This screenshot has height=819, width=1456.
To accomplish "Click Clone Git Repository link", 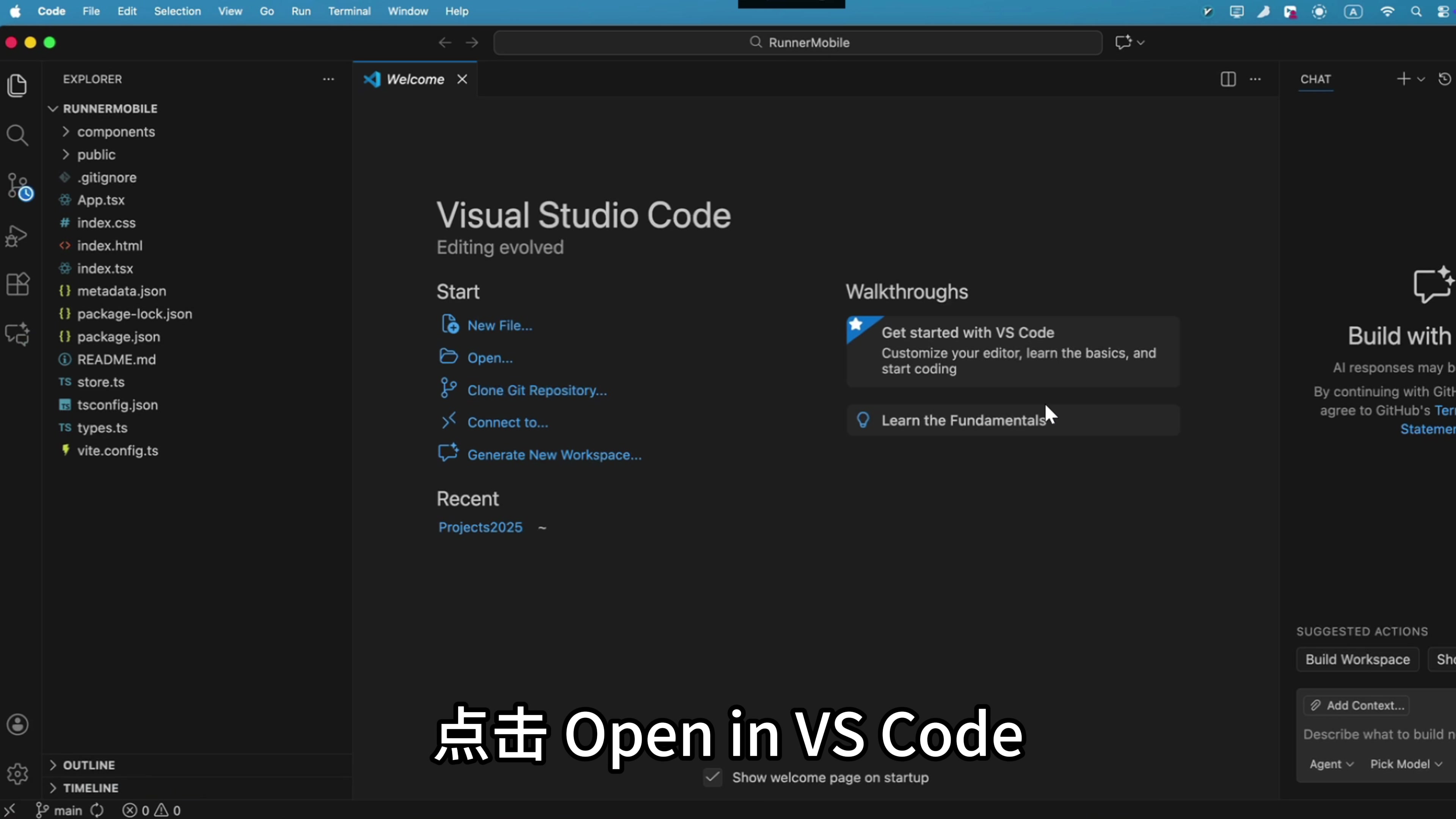I will click(x=537, y=391).
